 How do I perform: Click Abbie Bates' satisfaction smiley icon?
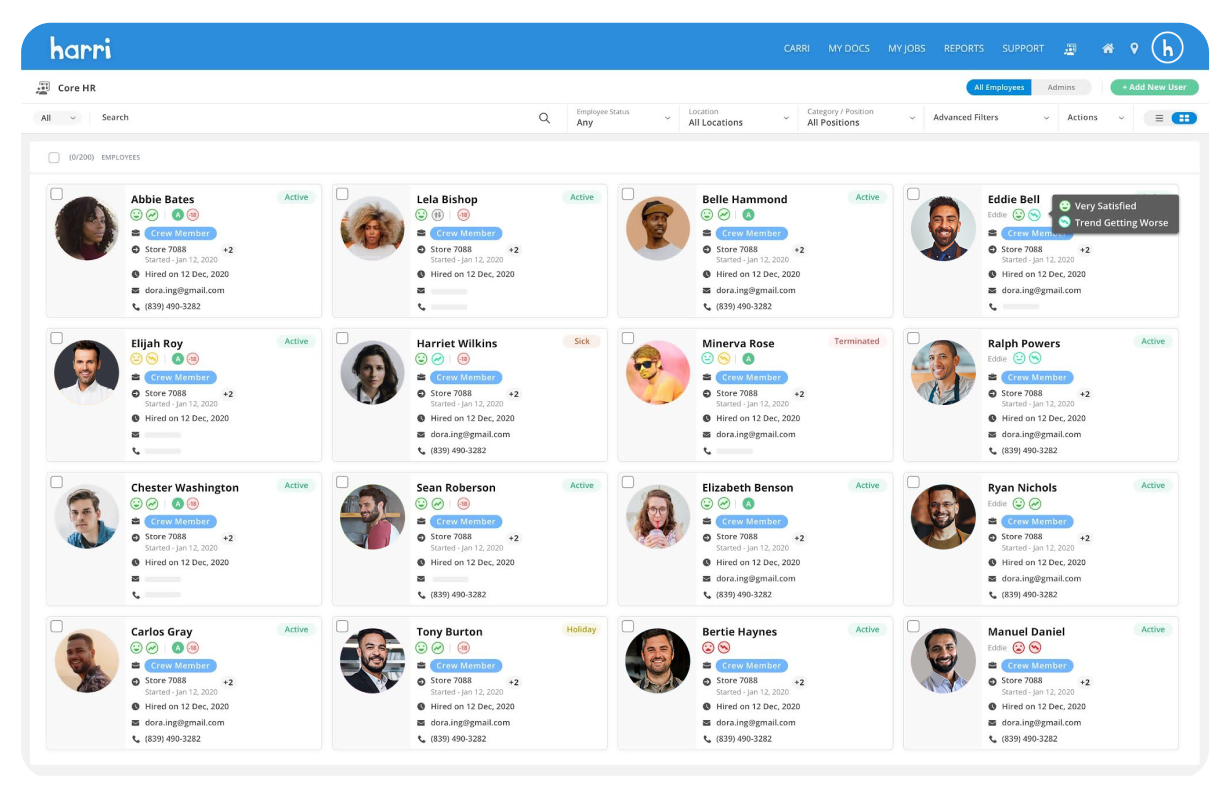pos(137,215)
